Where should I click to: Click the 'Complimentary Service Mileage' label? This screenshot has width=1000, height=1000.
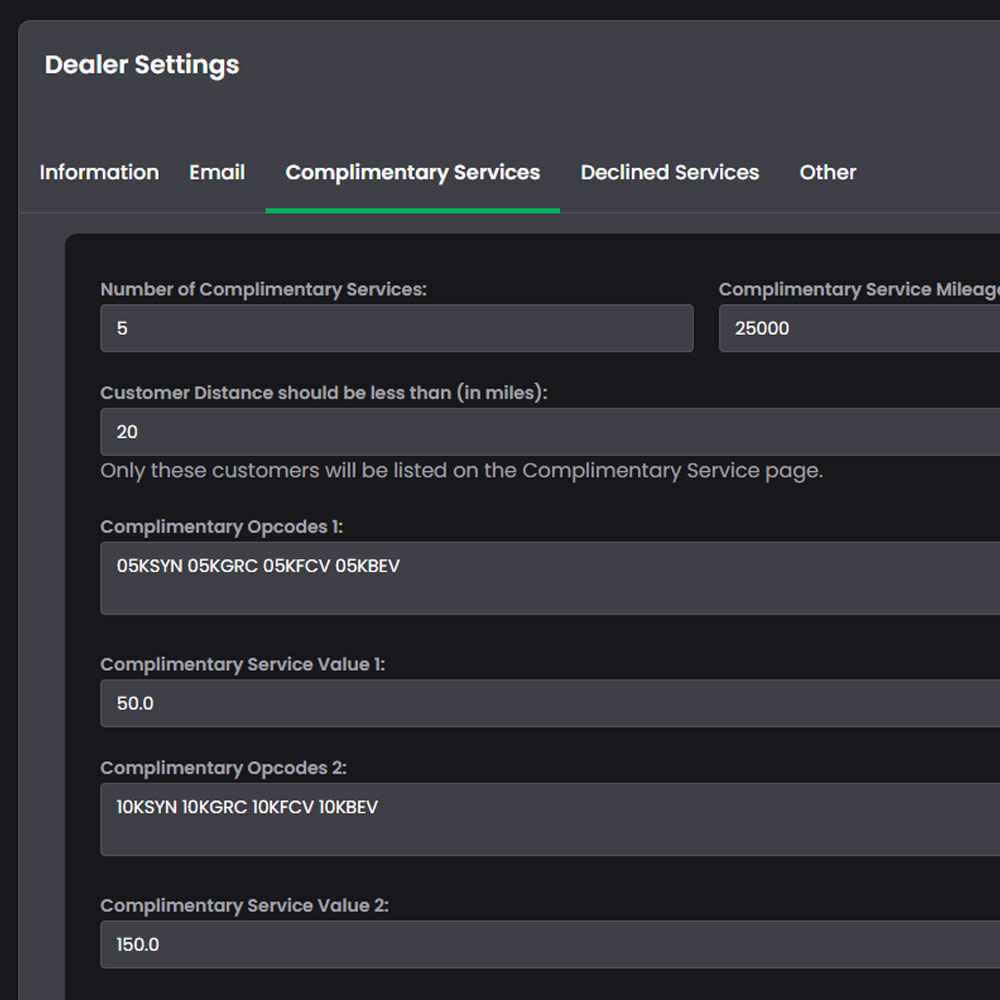click(x=859, y=290)
